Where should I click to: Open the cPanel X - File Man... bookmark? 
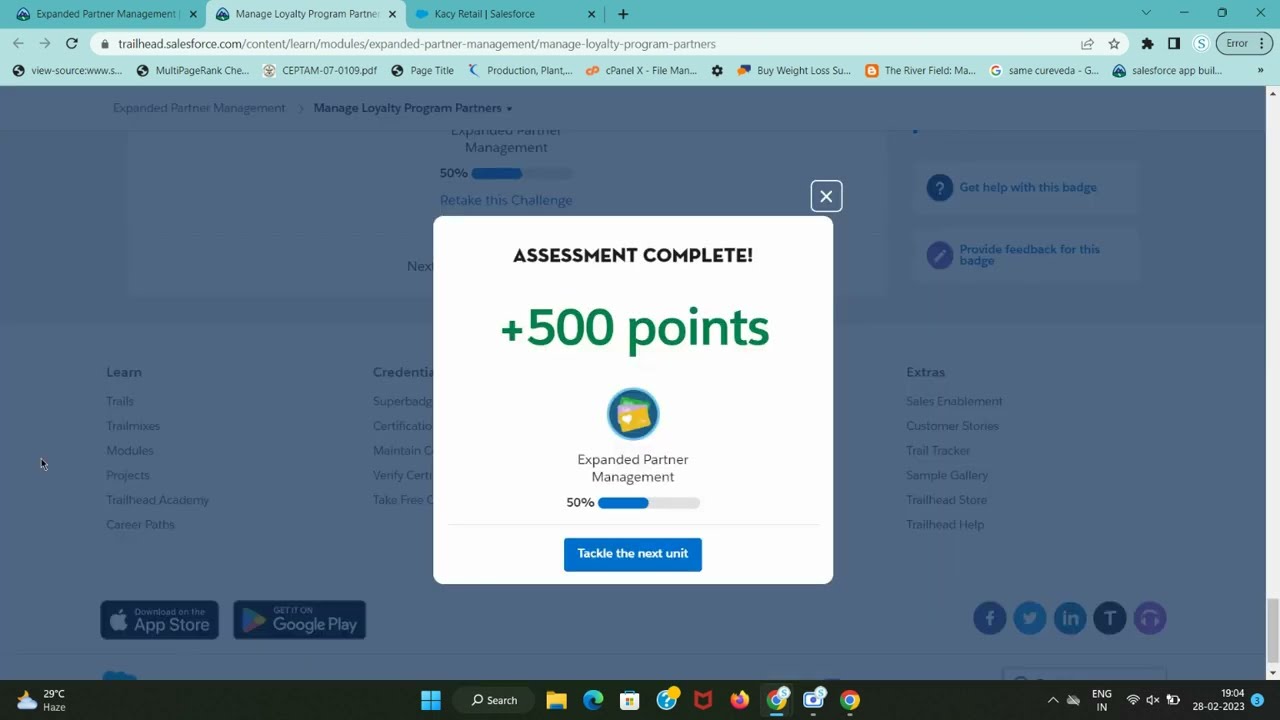(641, 71)
